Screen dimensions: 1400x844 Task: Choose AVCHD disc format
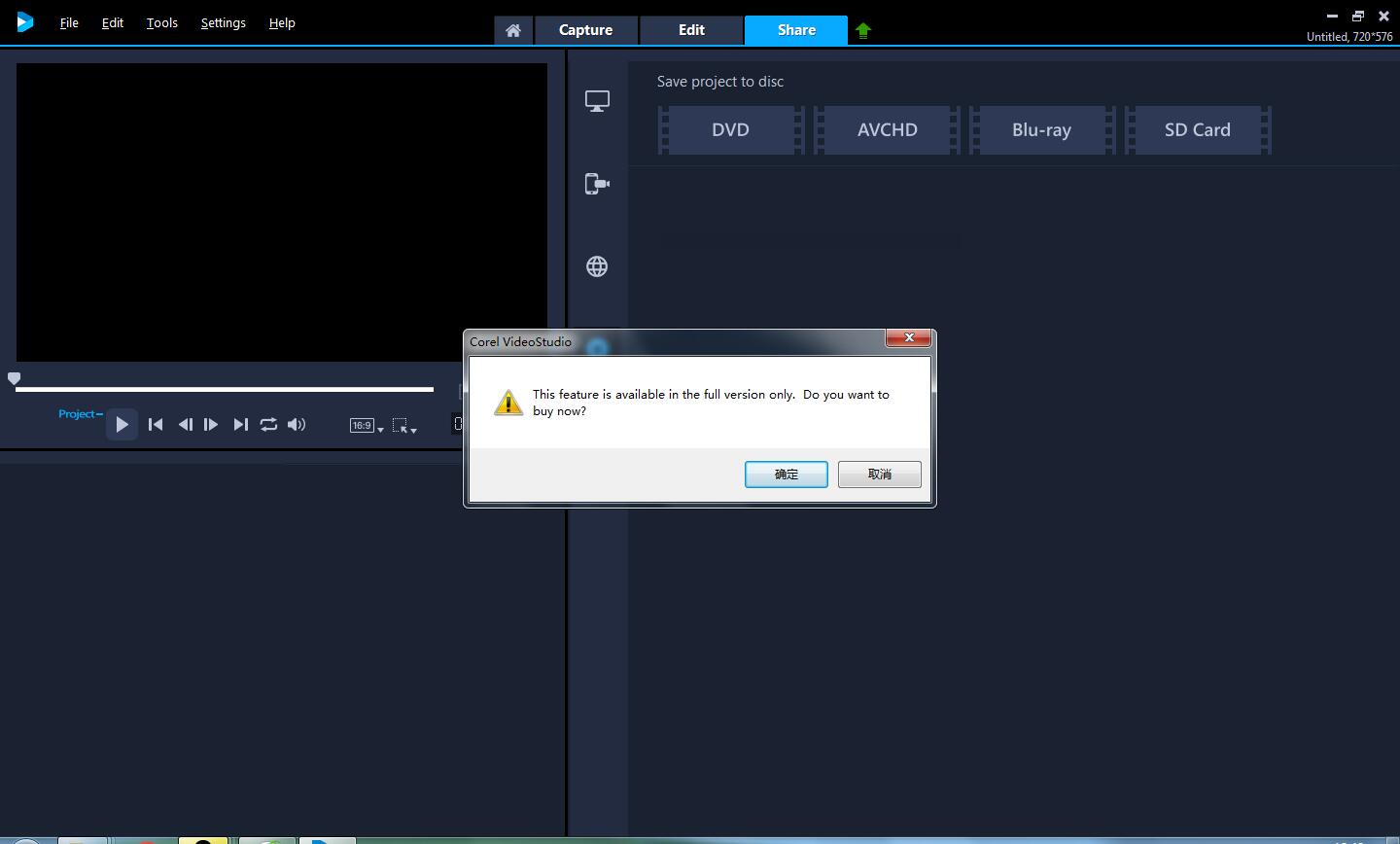pos(887,130)
